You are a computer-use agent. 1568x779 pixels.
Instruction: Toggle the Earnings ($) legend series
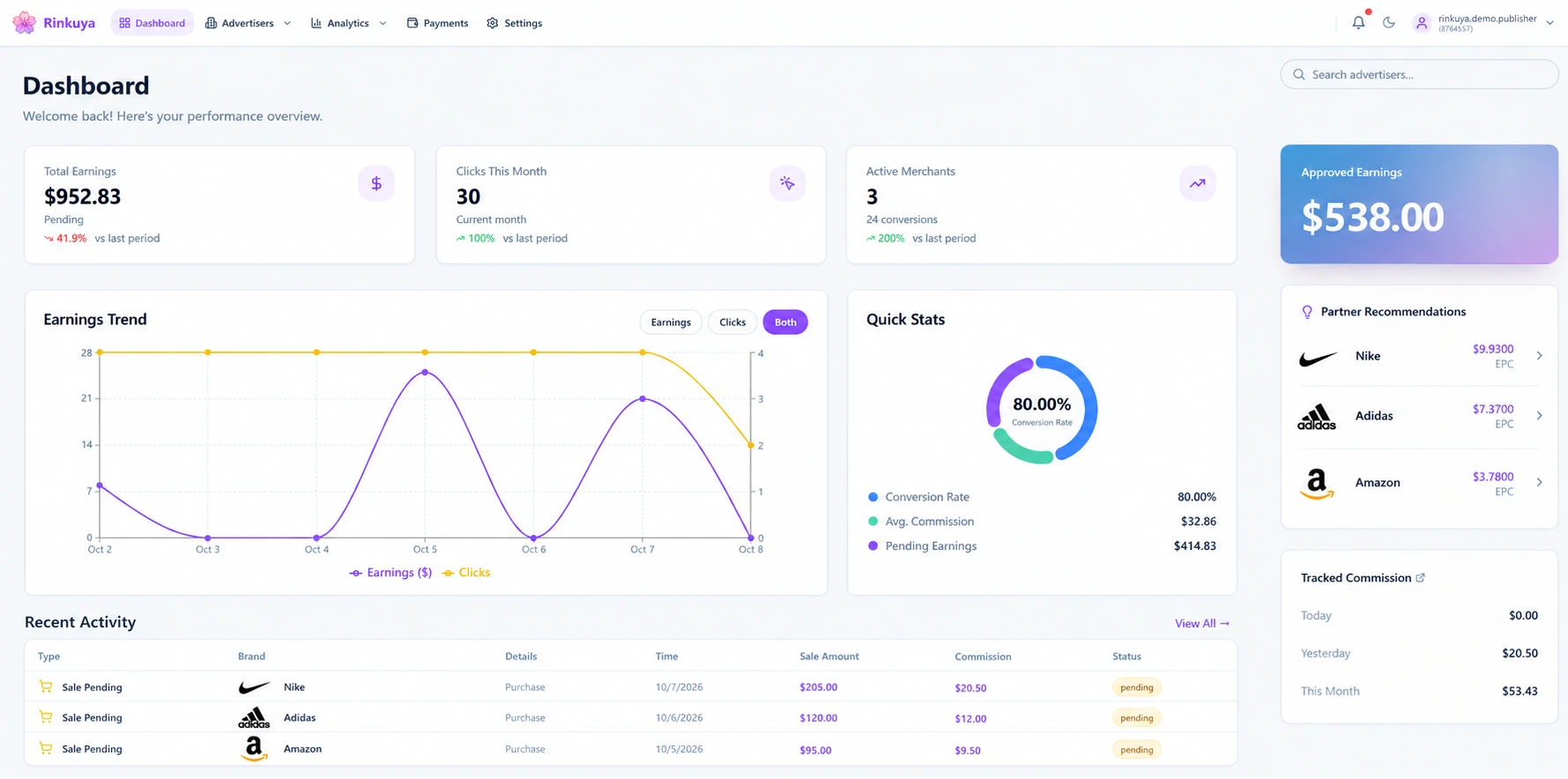[x=390, y=573]
